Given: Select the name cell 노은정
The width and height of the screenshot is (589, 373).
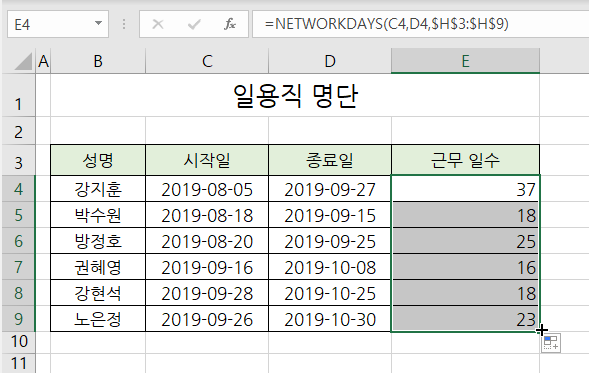Looking at the screenshot, I should pos(98,319).
